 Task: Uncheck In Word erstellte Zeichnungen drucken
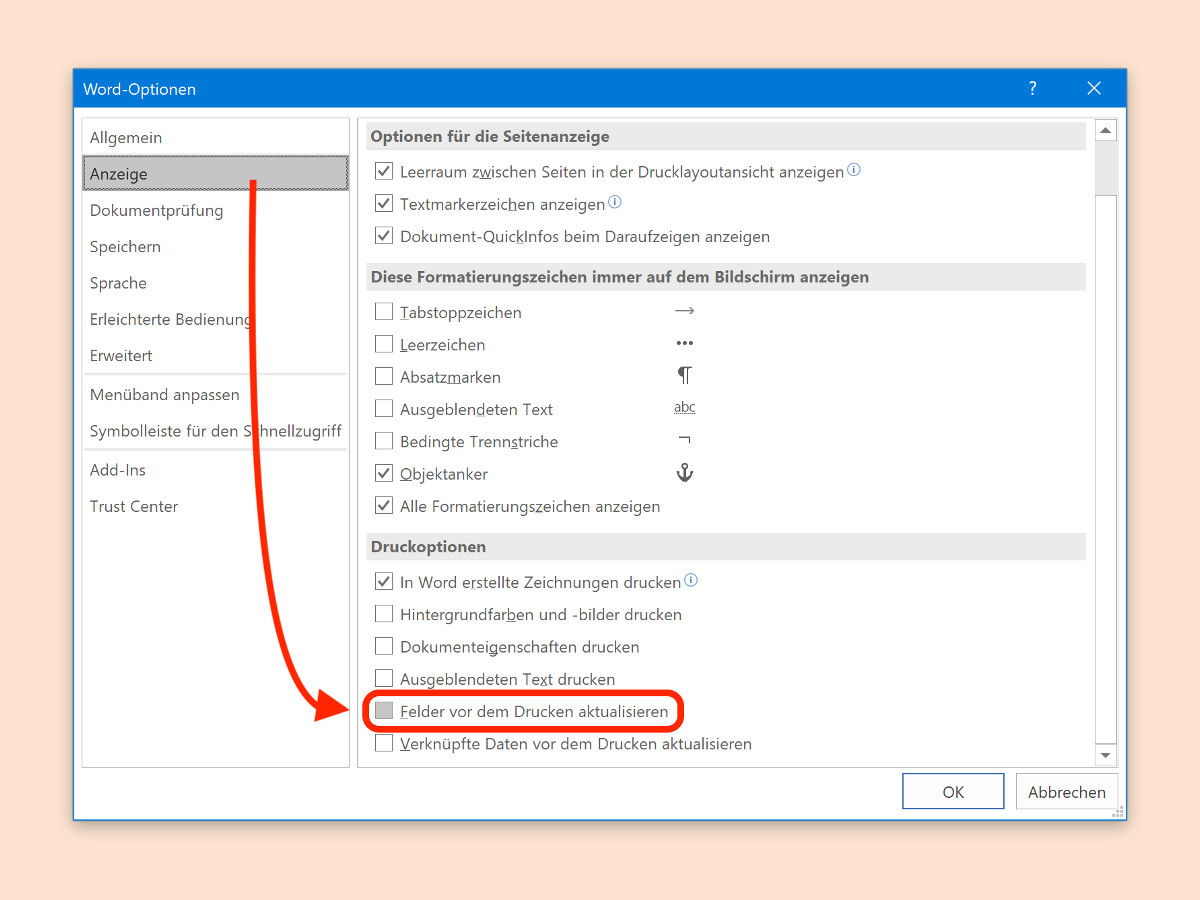click(384, 582)
